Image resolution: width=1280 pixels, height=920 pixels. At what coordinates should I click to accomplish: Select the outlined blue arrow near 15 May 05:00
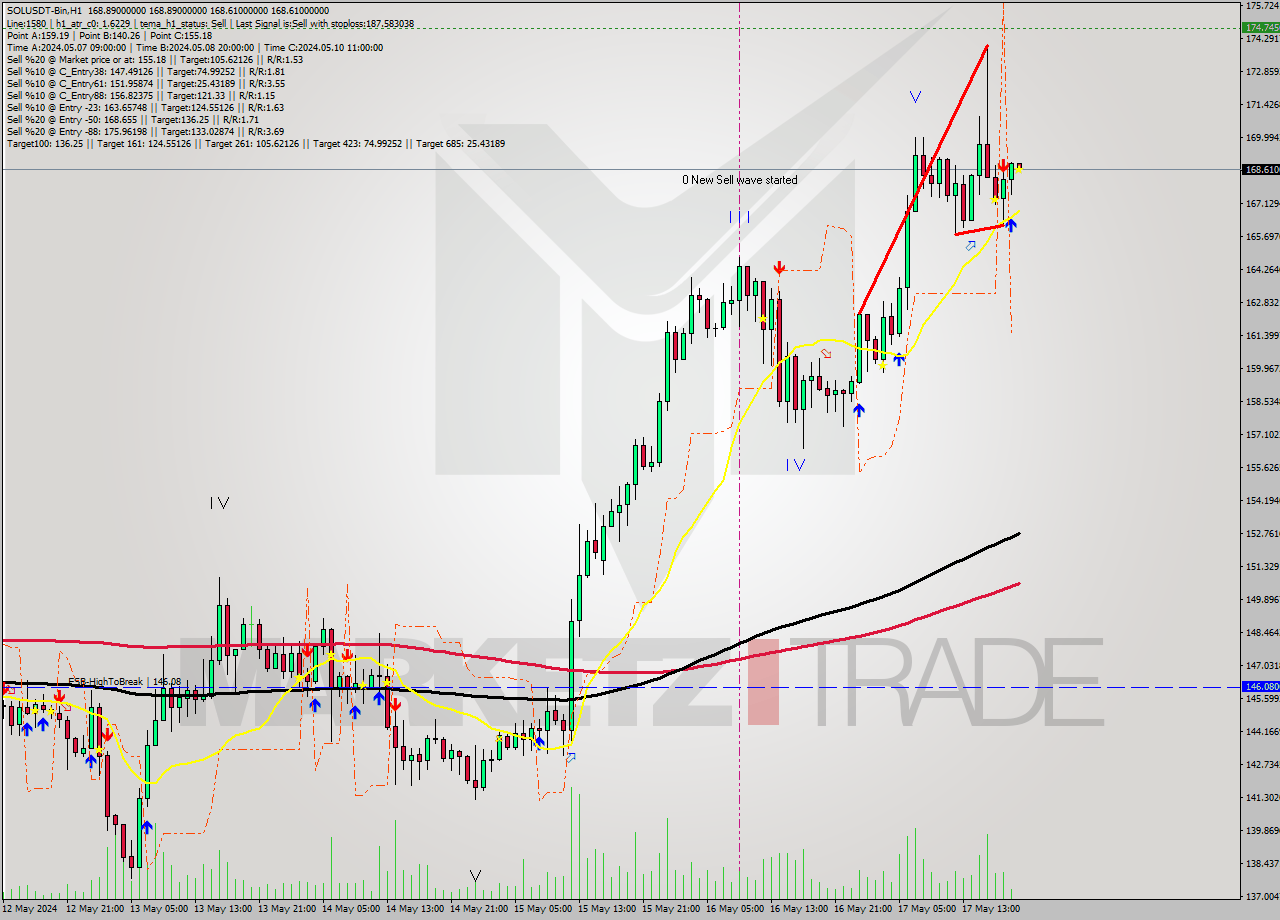click(570, 759)
